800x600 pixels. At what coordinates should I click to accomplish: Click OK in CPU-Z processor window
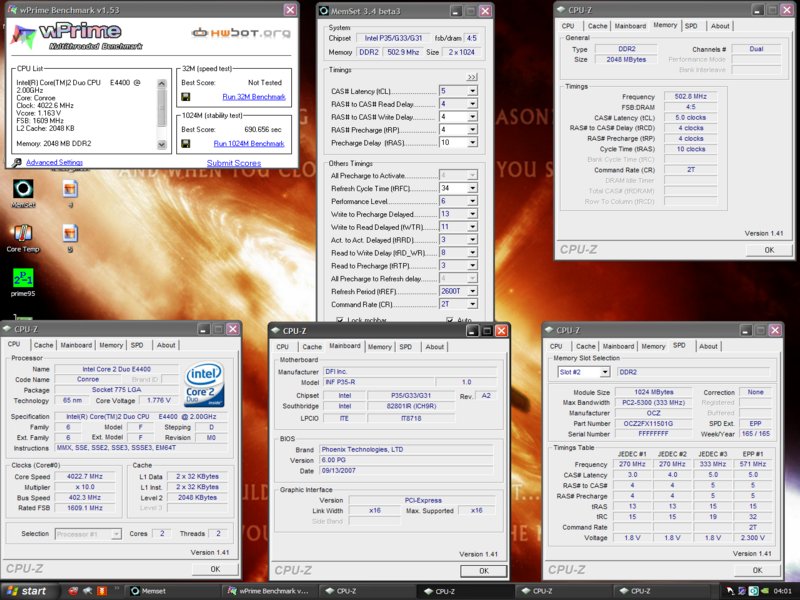(x=215, y=569)
